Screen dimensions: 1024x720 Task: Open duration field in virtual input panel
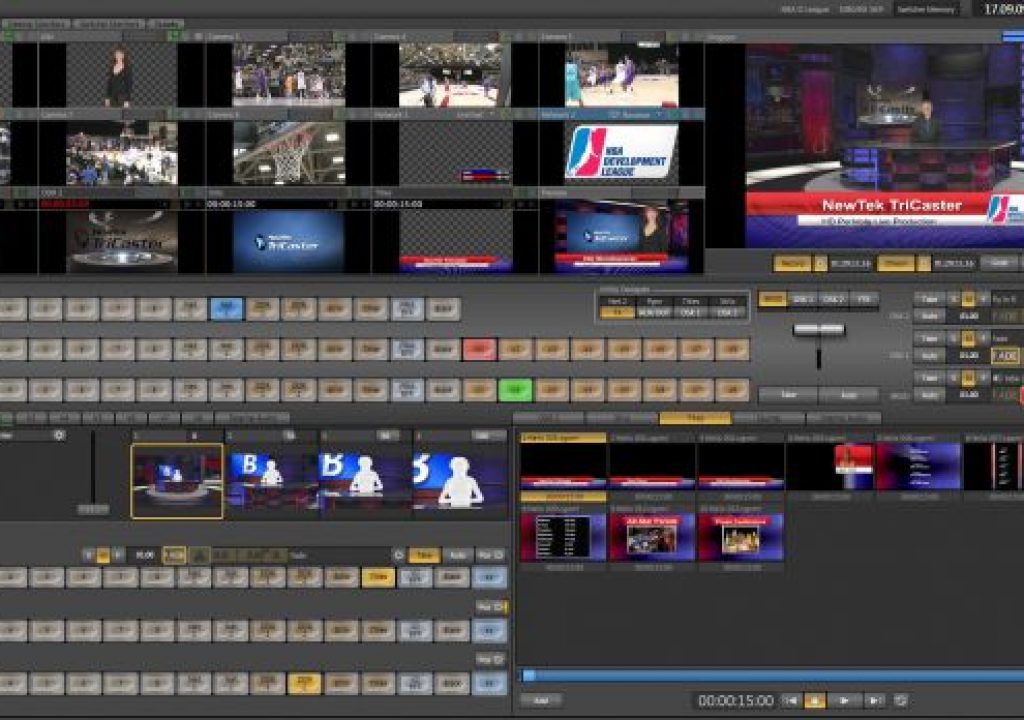coord(144,555)
